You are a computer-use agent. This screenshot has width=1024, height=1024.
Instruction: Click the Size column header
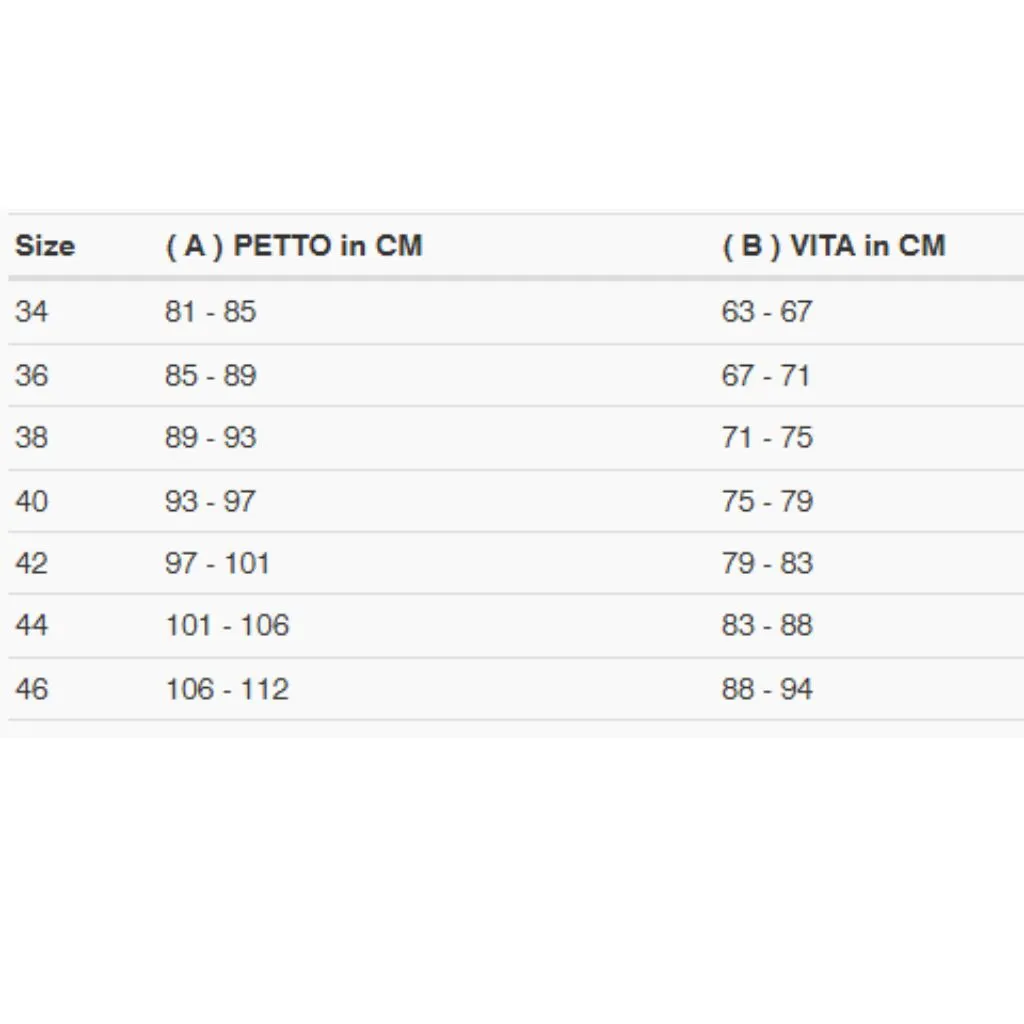(45, 246)
